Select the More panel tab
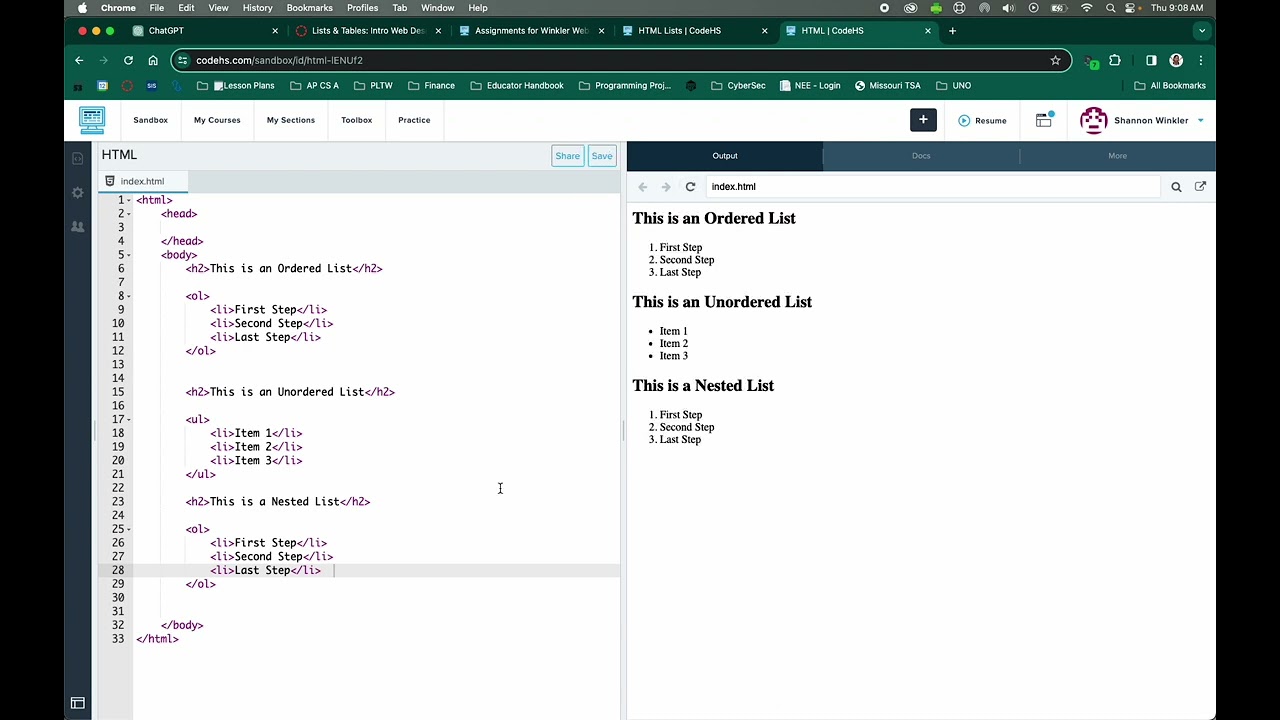The image size is (1280, 720). [x=1117, y=156]
